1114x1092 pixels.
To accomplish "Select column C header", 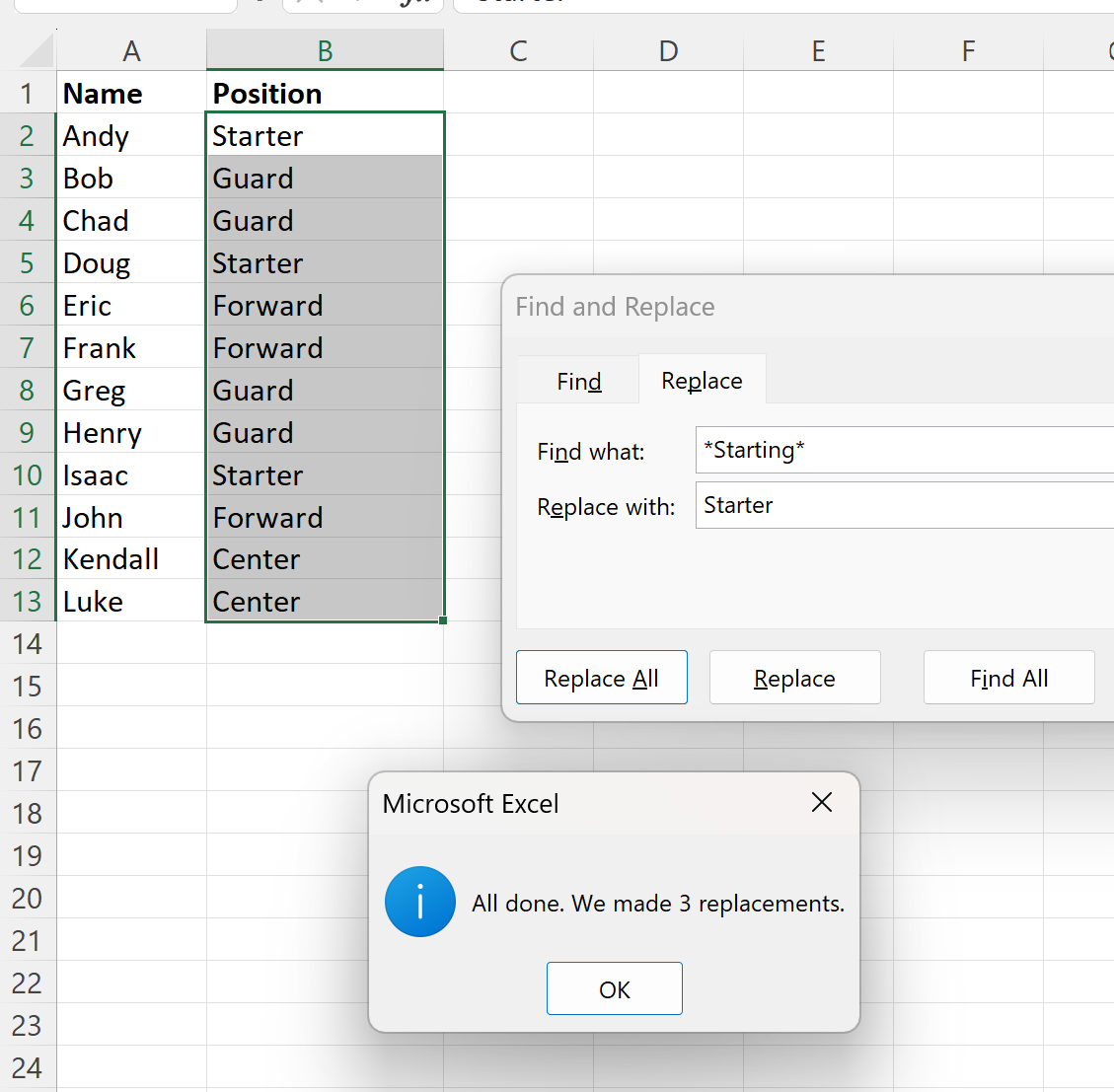I will point(519,50).
